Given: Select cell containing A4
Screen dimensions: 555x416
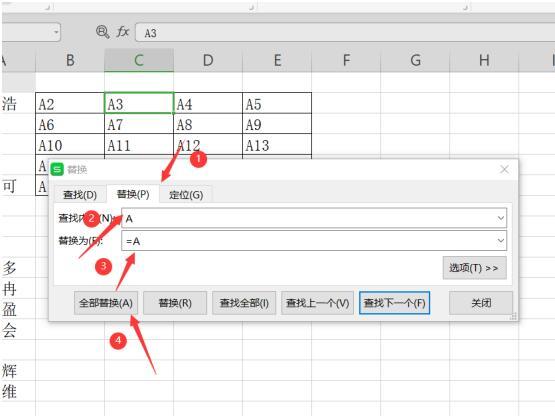Looking at the screenshot, I should click(x=208, y=103).
